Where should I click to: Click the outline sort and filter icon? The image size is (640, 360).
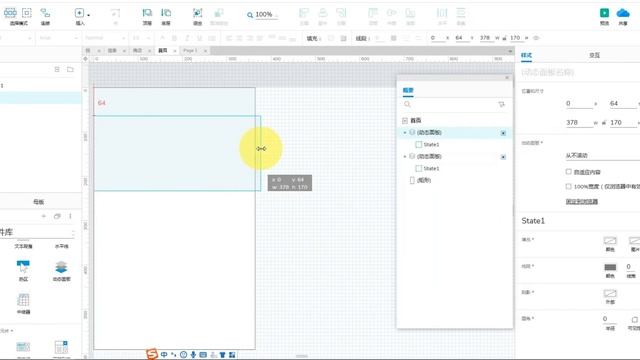pyautogui.click(x=501, y=104)
